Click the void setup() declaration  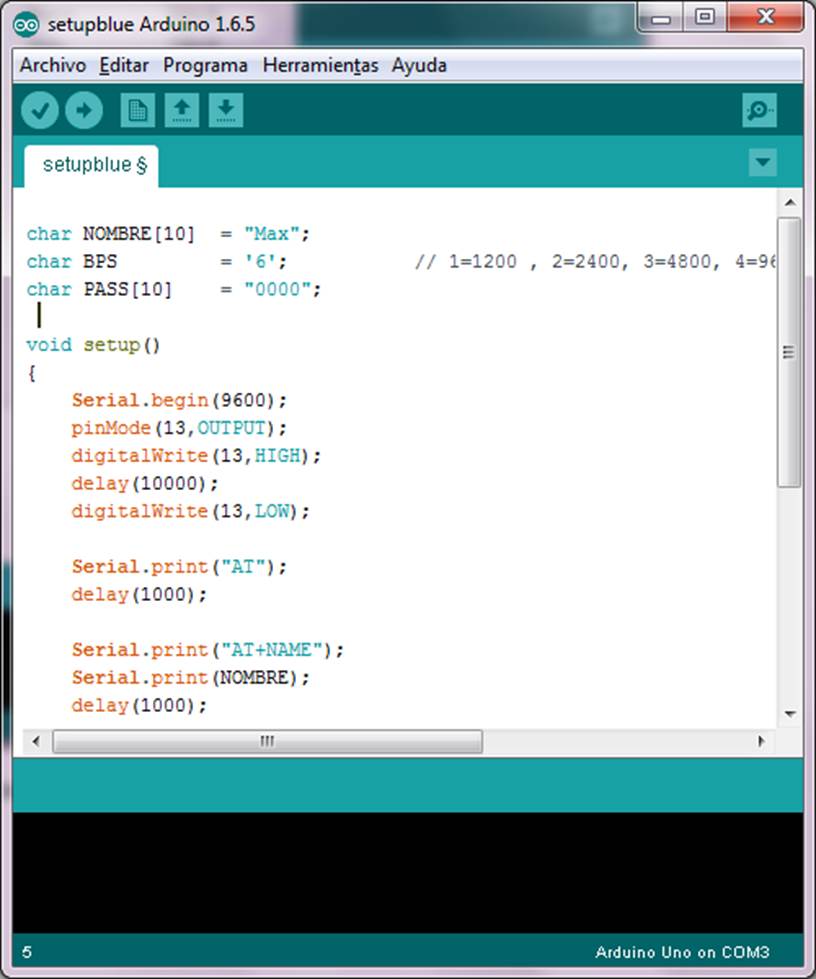(x=94, y=345)
